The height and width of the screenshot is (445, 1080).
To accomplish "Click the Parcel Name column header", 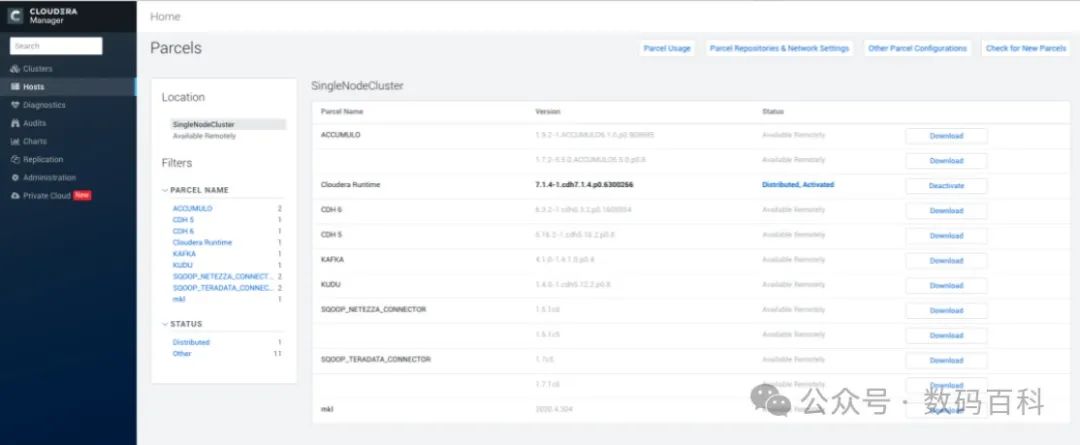I will tap(342, 112).
